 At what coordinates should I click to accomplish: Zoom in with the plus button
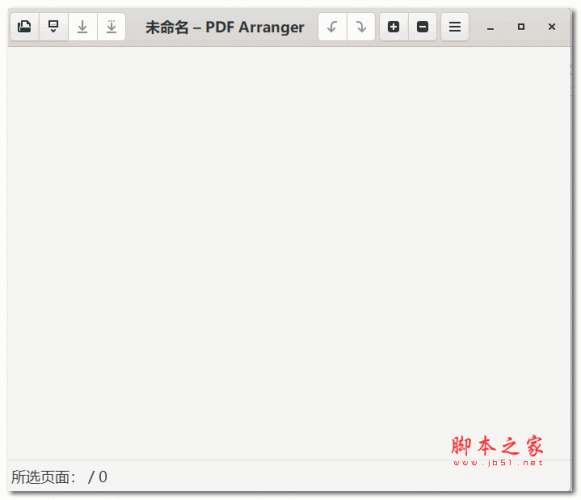point(394,27)
